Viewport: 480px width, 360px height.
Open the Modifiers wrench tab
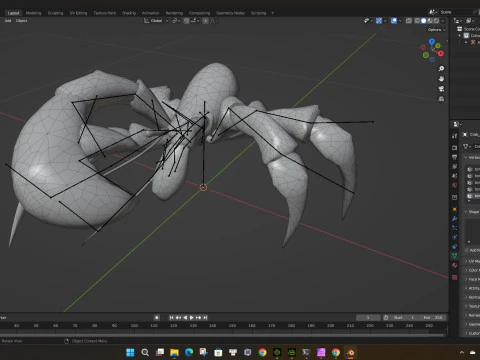point(455,219)
